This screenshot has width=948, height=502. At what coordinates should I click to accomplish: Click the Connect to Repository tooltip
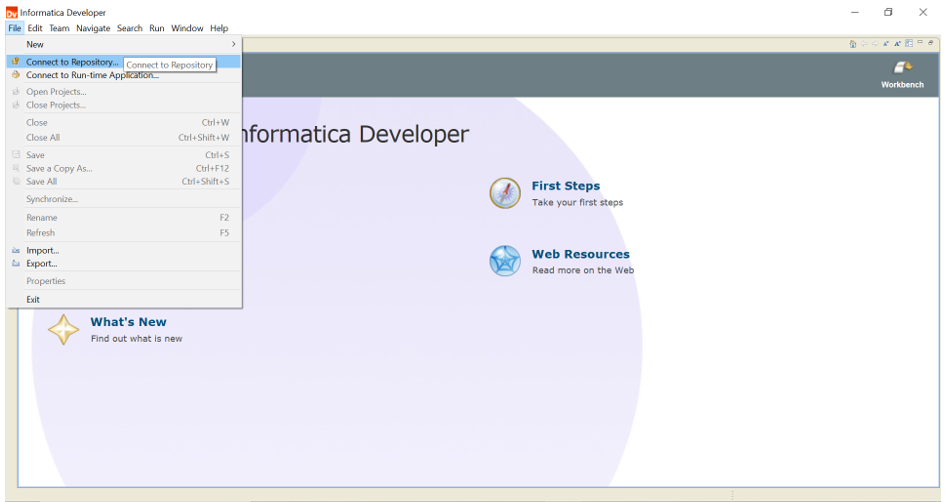click(x=170, y=65)
